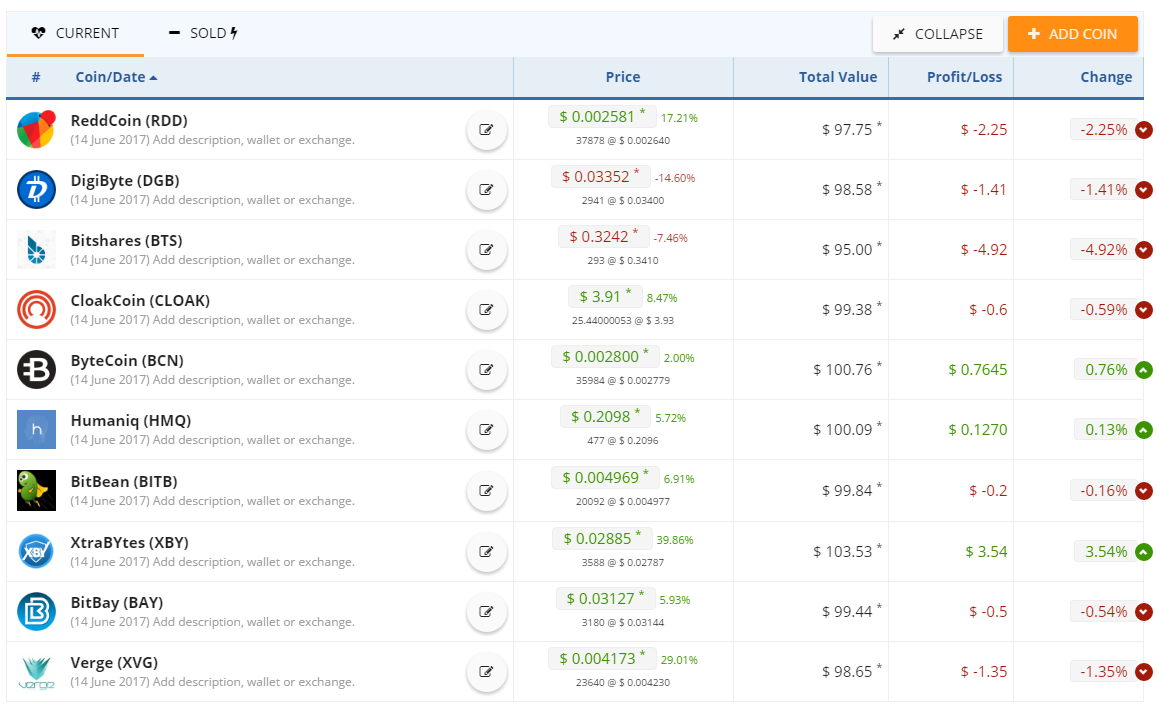Image resolution: width=1157 pixels, height=708 pixels.
Task: Click the -14.60% DigiByte price change
Action: click(674, 178)
